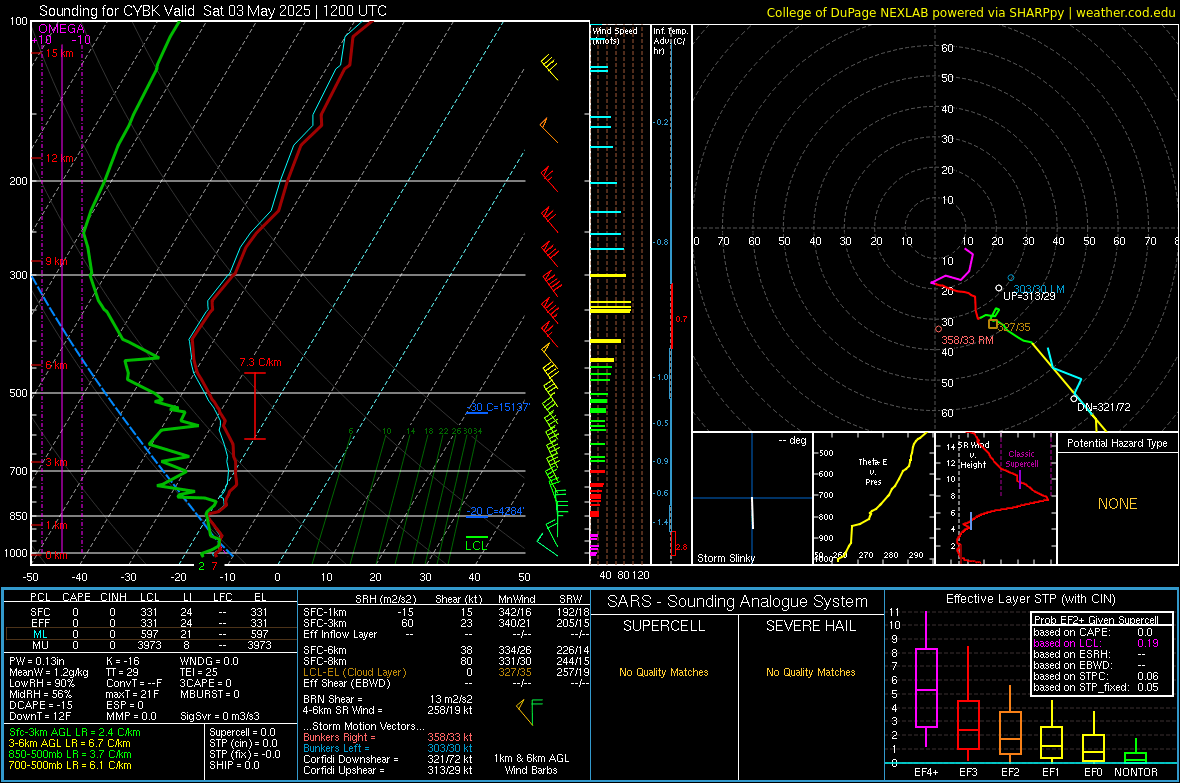Click the Inf. Temp. Adv. panel header
Screen dimensions: 1180x783
(670, 41)
